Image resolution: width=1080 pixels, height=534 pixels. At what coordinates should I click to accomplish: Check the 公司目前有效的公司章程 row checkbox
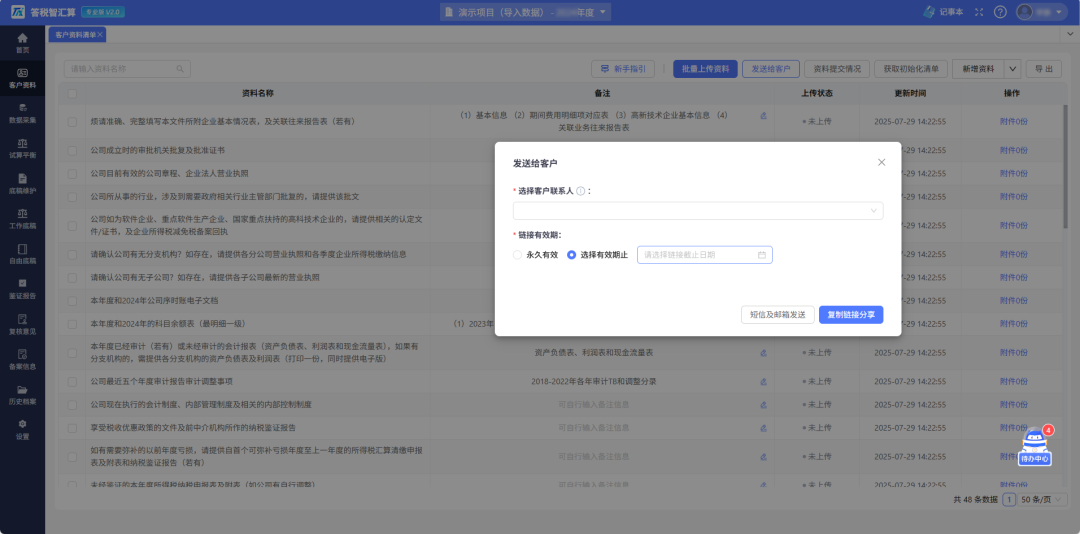(x=72, y=173)
